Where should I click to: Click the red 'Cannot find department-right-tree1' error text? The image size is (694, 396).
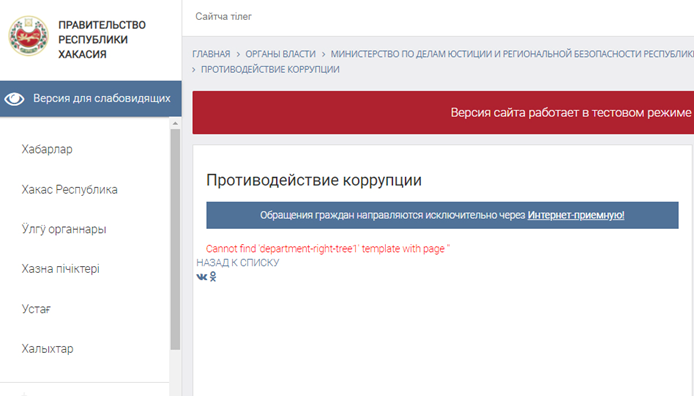(x=328, y=249)
